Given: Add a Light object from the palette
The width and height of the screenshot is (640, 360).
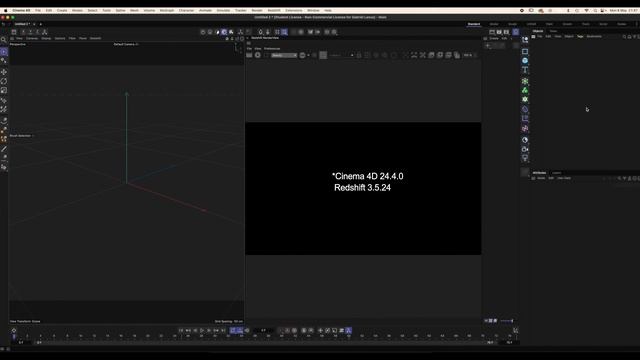Looking at the screenshot, I should 525,158.
